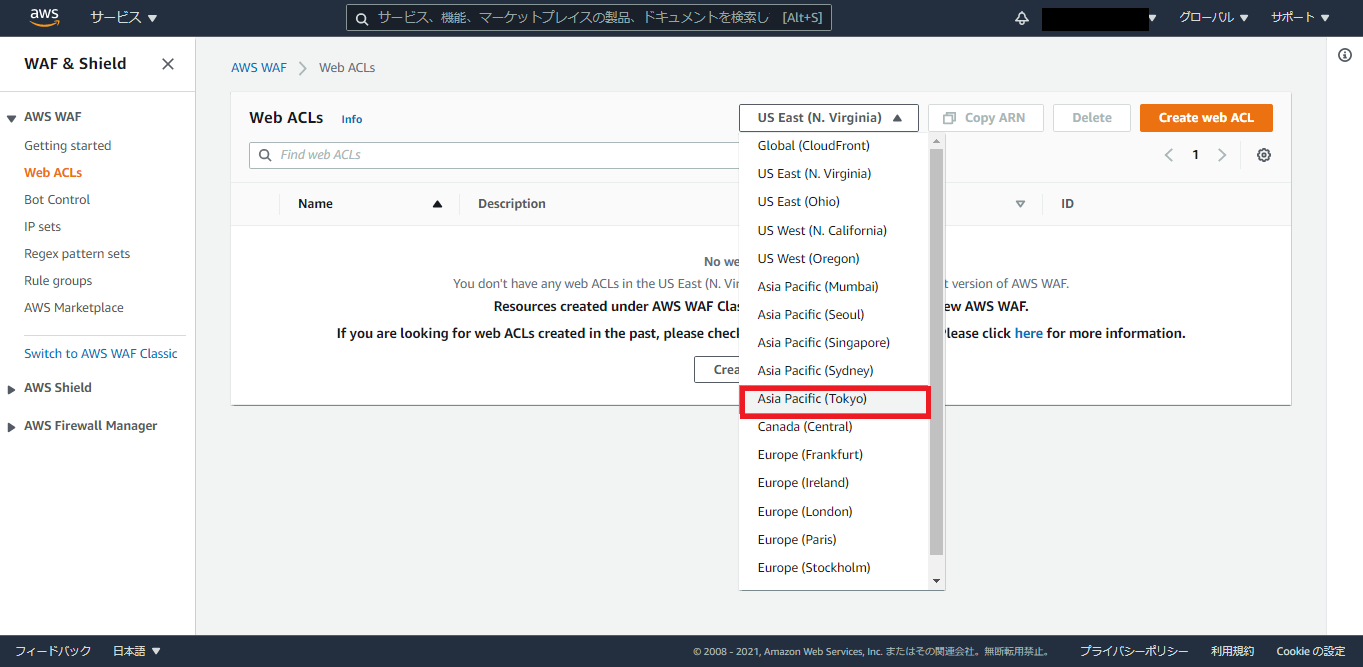The width and height of the screenshot is (1363, 667).
Task: Open the 日本語 language selector
Action: click(136, 651)
